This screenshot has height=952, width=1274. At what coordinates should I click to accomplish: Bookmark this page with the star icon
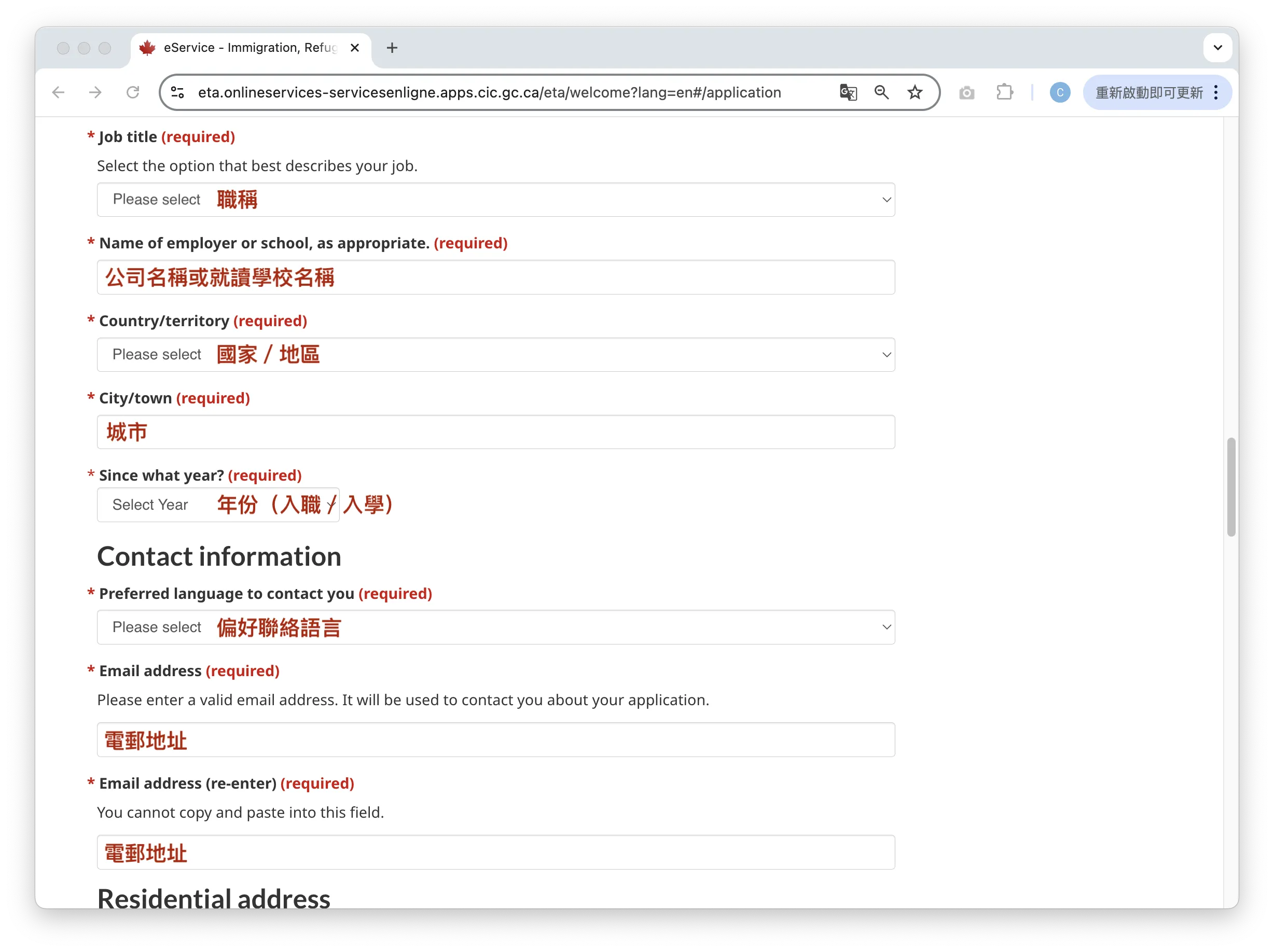pyautogui.click(x=915, y=93)
